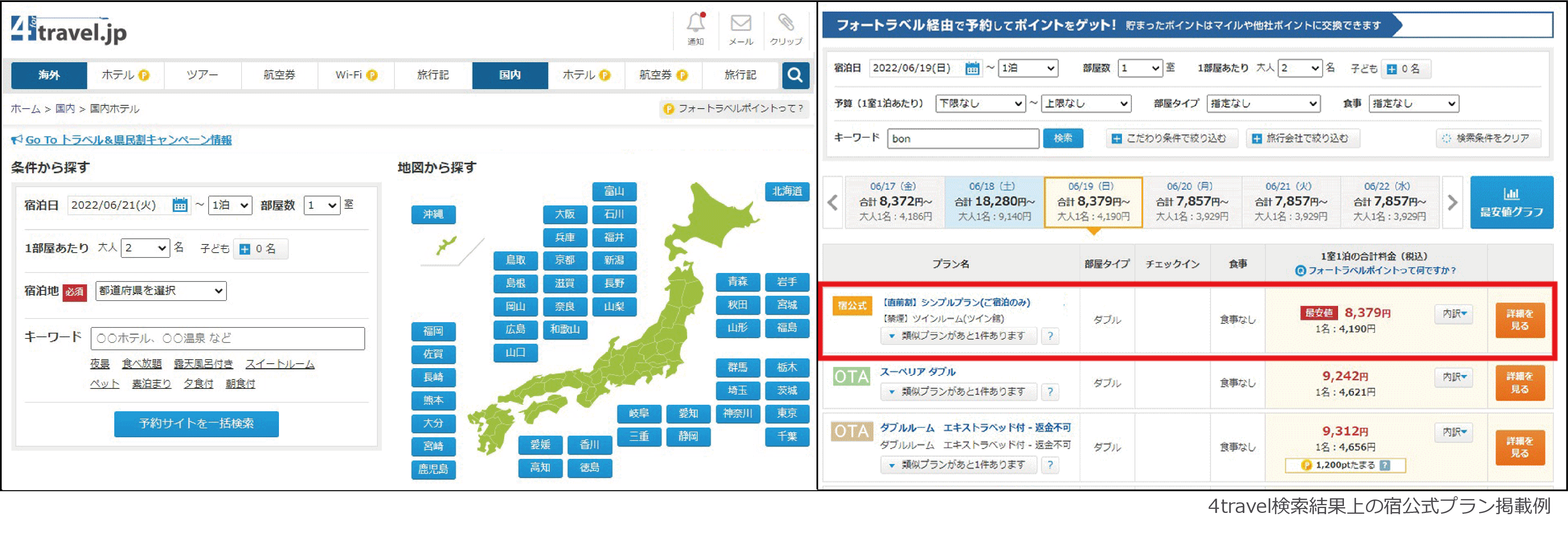Screen dimensions: 1568x541
Task: Select the ツアー navigation tab
Action: click(x=202, y=76)
